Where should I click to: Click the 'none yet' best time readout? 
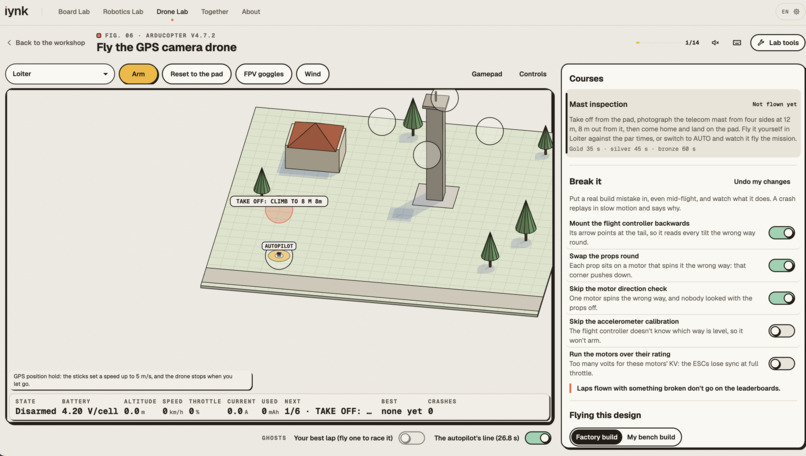pos(401,411)
